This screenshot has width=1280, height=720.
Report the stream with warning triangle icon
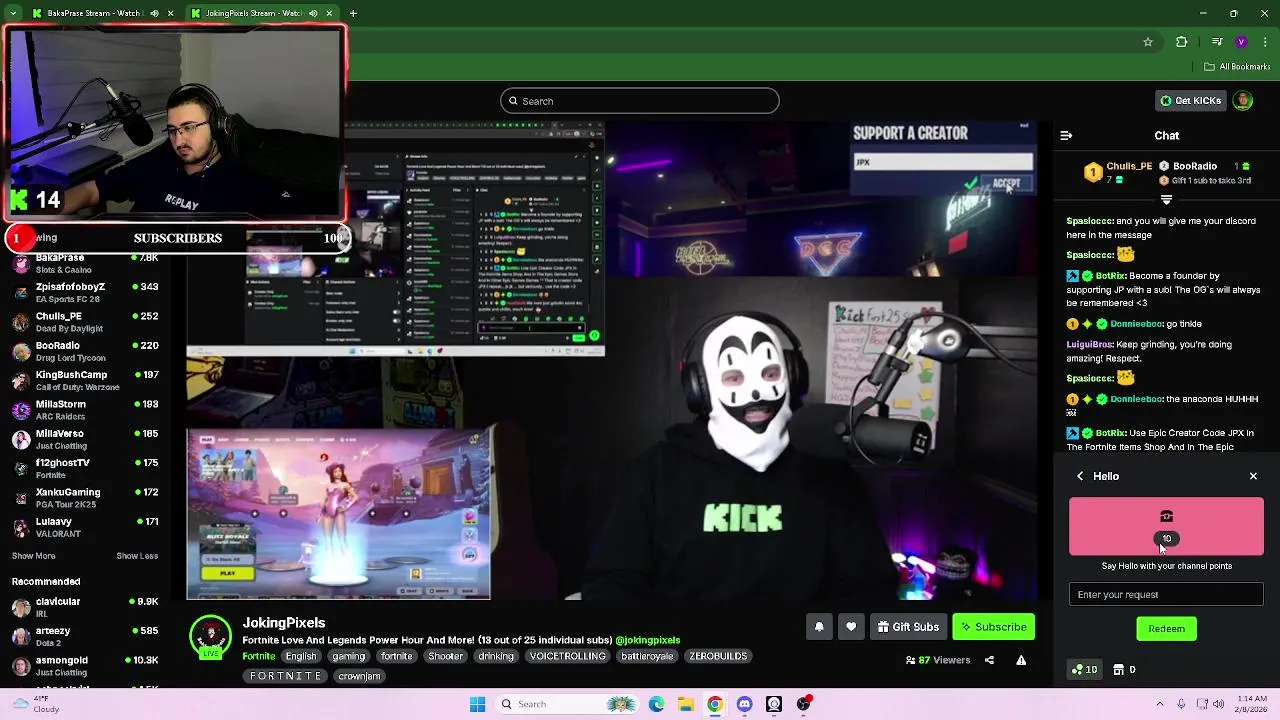click(x=1021, y=660)
